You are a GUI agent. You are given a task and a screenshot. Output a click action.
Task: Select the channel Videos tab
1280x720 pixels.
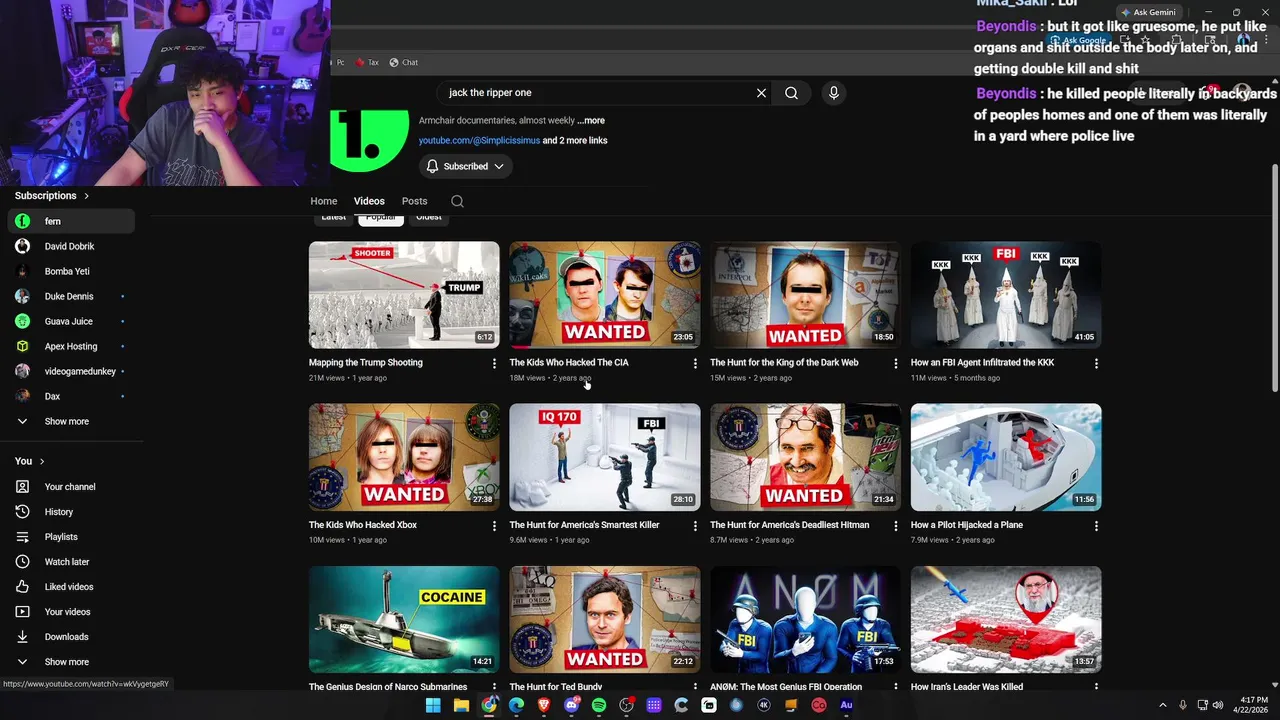point(369,201)
